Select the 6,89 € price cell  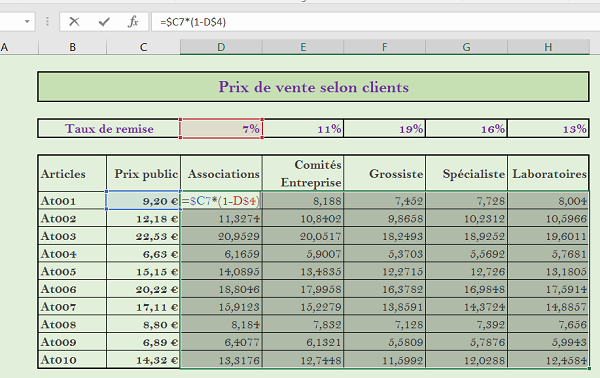(x=143, y=341)
